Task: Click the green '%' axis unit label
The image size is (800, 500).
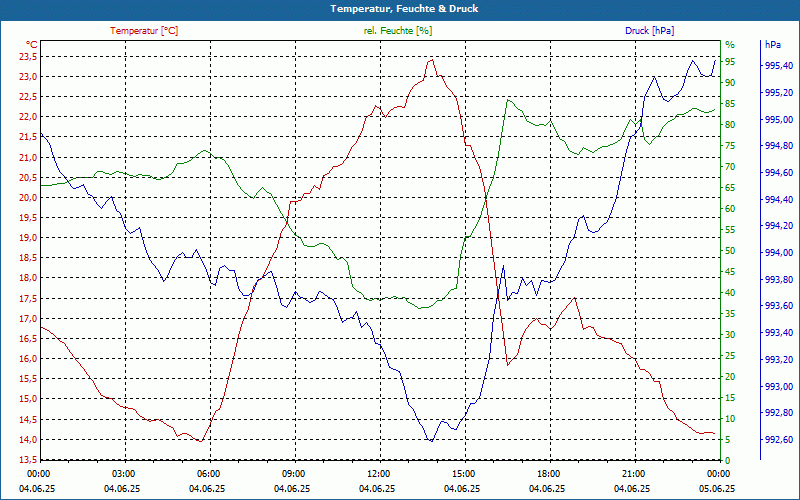Action: tap(730, 44)
